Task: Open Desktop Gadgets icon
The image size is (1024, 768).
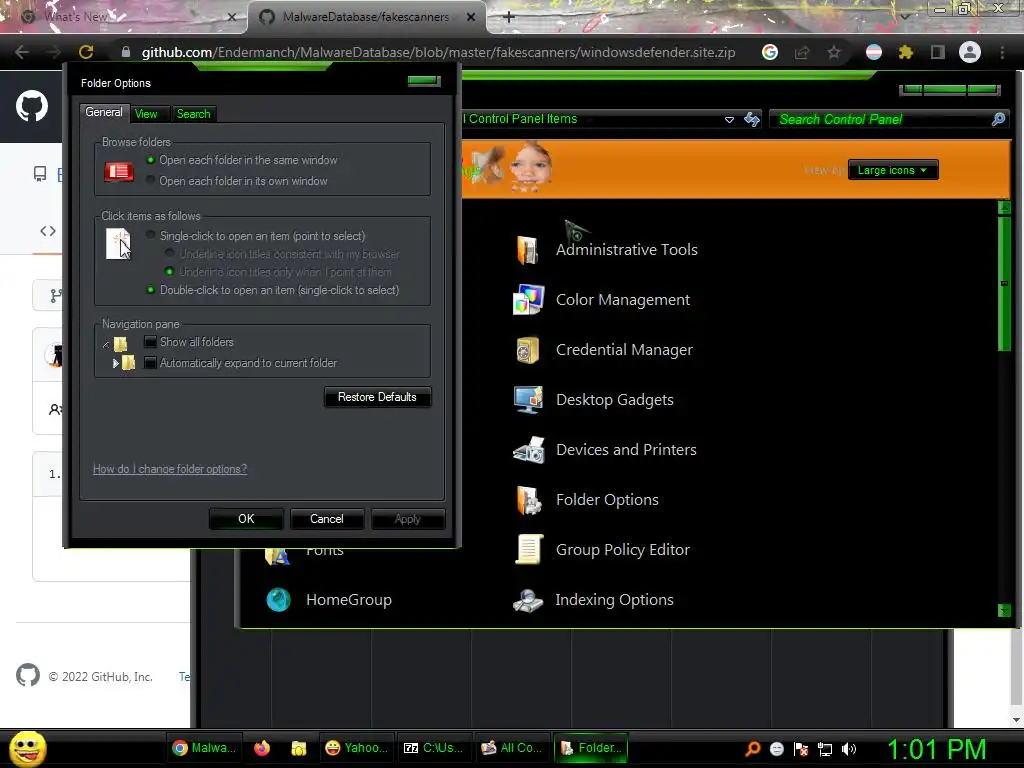Action: 528,400
